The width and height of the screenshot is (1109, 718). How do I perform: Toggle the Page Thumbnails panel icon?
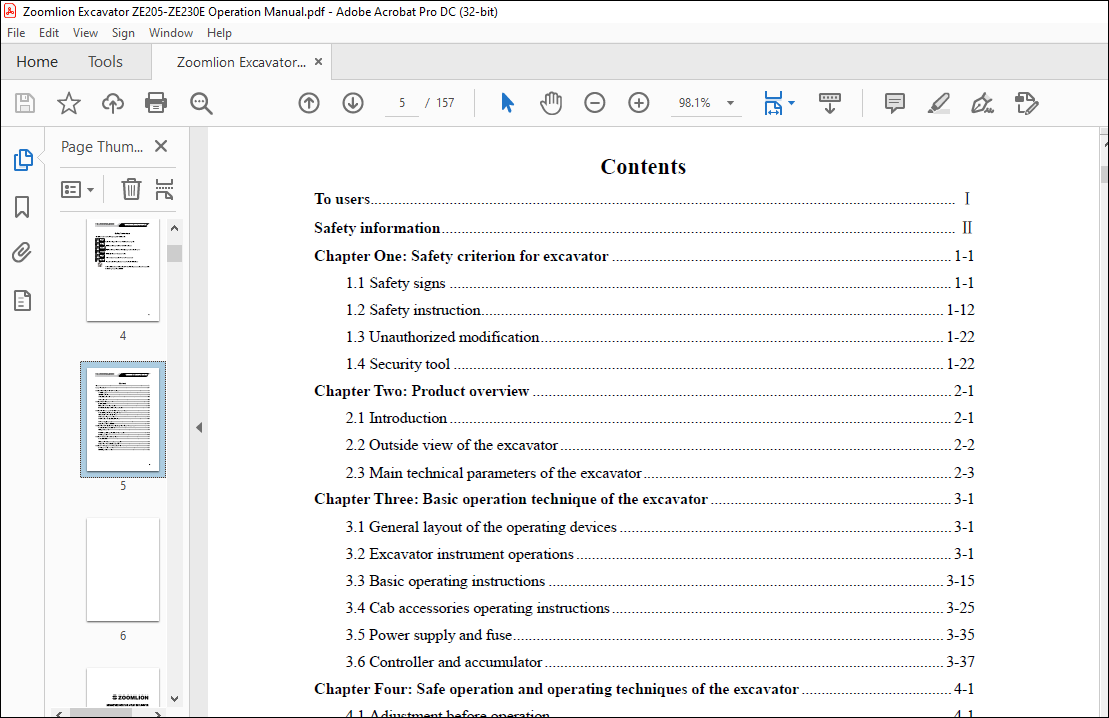pos(23,160)
